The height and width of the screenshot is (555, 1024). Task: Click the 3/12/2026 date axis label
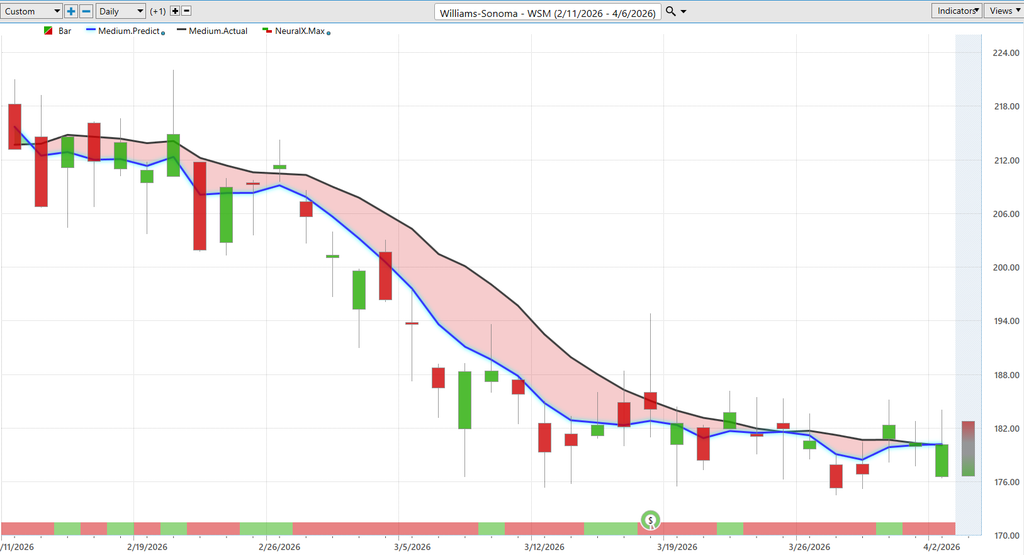545,547
